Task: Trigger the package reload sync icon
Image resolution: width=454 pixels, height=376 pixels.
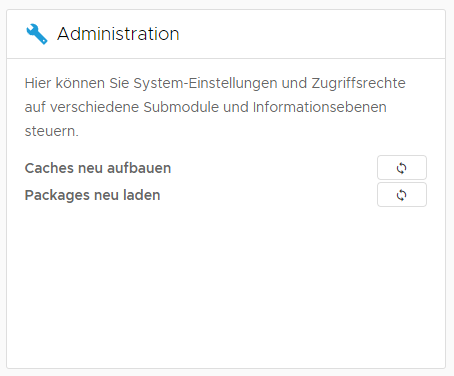Action: 402,195
